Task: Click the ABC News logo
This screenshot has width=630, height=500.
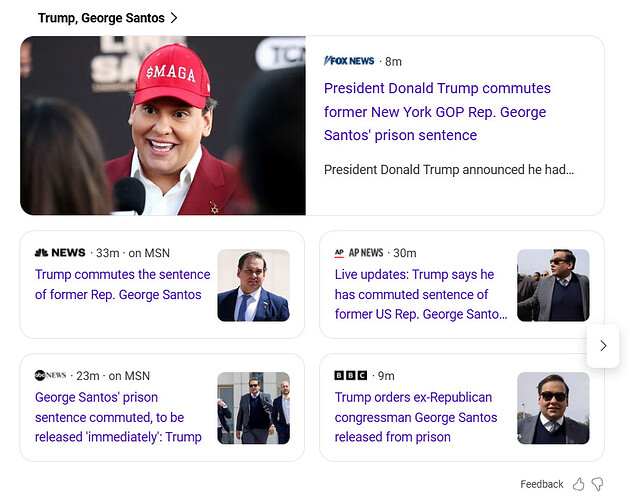Action: point(51,376)
